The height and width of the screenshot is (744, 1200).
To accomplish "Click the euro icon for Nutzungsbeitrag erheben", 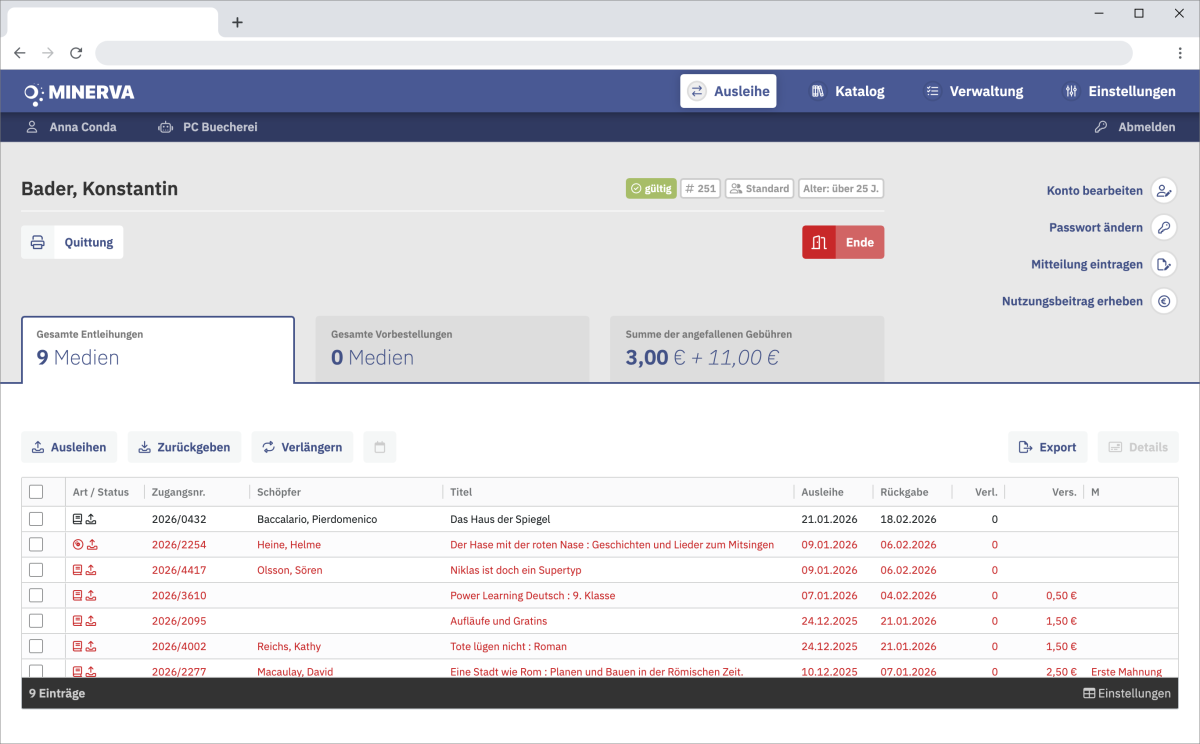I will point(1163,301).
